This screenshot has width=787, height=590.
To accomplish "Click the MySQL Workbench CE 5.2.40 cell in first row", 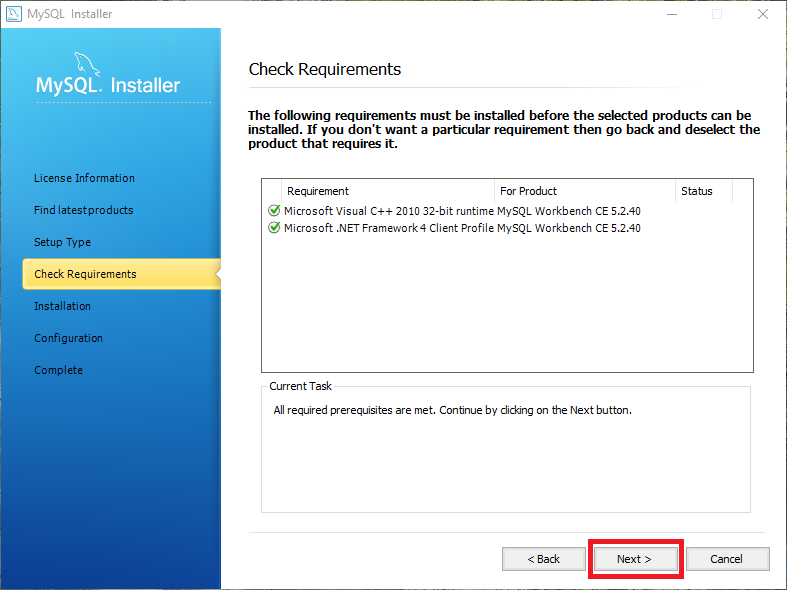I will (x=569, y=211).
